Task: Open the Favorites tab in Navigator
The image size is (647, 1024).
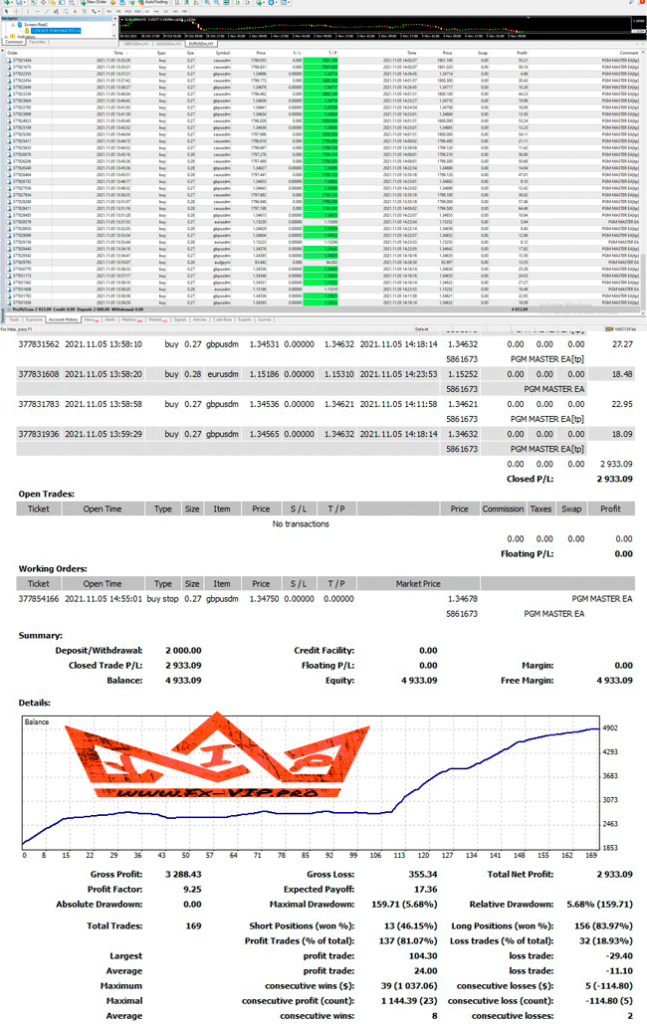Action: tap(37, 43)
